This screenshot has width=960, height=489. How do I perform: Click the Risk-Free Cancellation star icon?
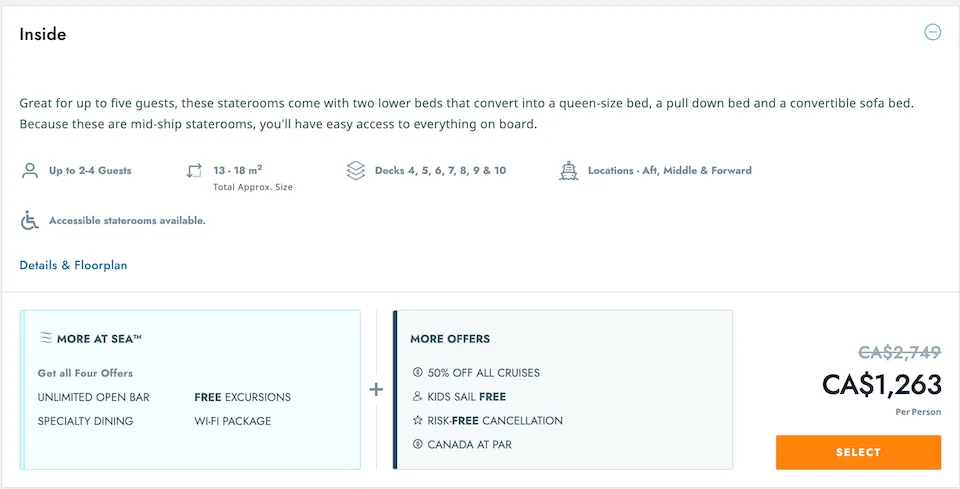pyautogui.click(x=417, y=421)
